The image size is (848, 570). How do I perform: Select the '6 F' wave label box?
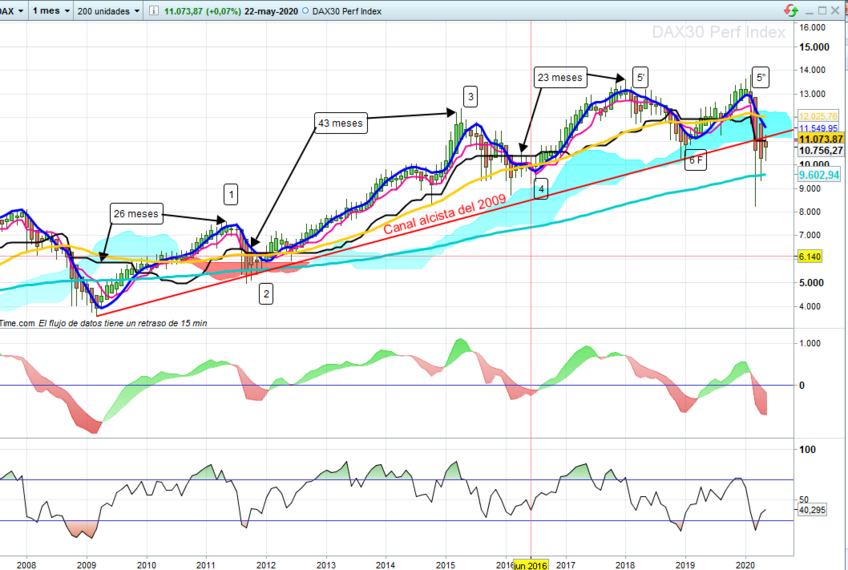[695, 160]
